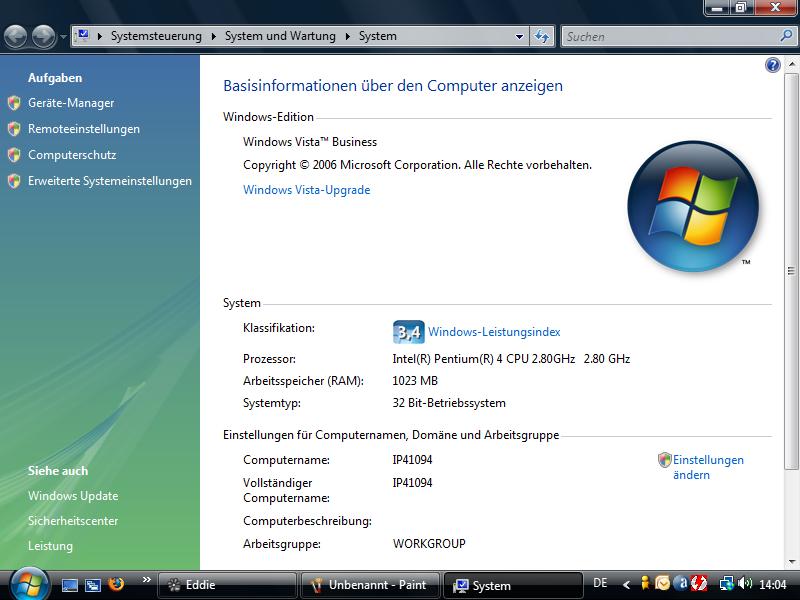Open the Geräte-Manager task link

[71, 103]
